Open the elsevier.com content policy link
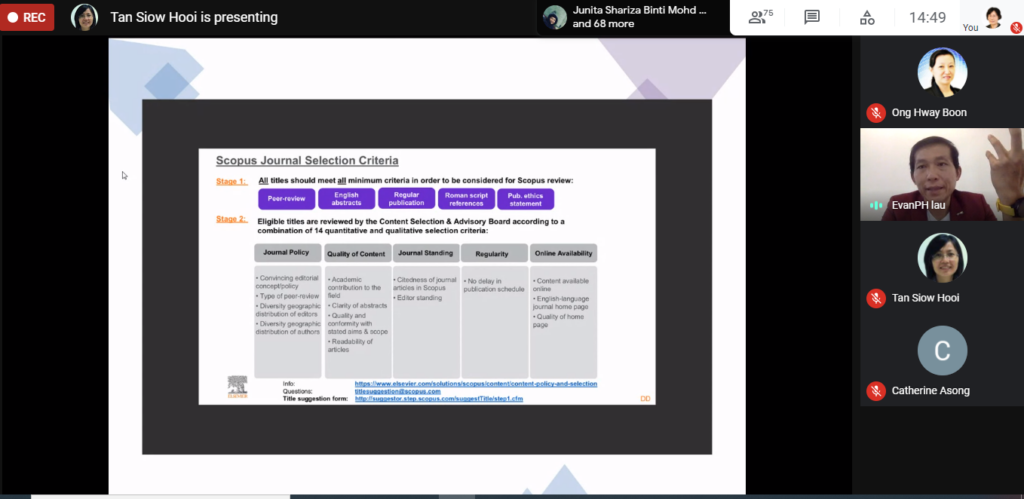Image resolution: width=1024 pixels, height=499 pixels. pyautogui.click(x=475, y=383)
